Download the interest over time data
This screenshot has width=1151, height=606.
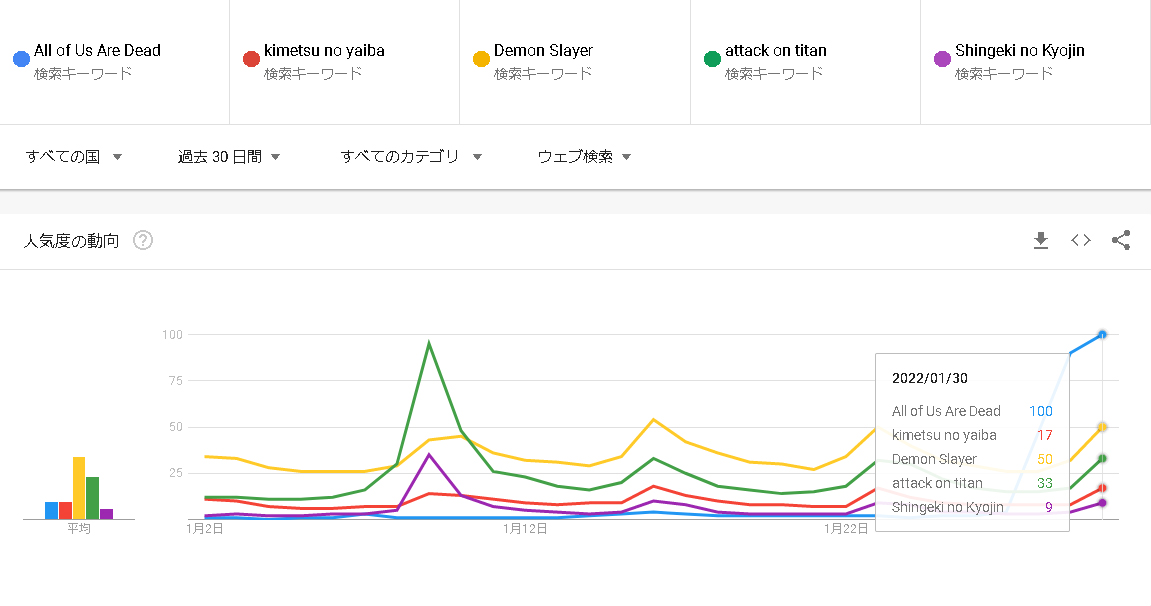pyautogui.click(x=1041, y=240)
